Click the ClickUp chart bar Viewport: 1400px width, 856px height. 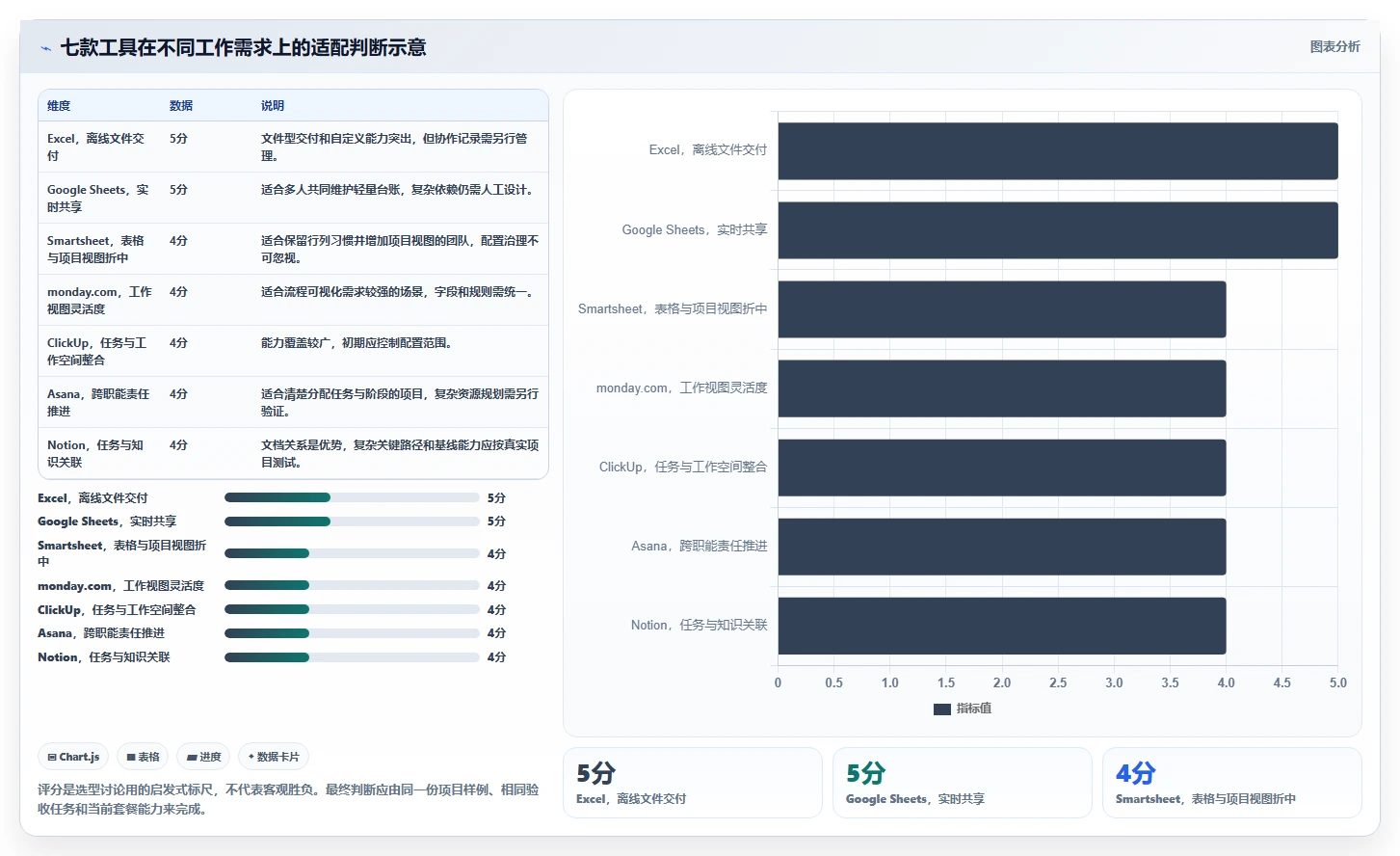pyautogui.click(x=1002, y=468)
